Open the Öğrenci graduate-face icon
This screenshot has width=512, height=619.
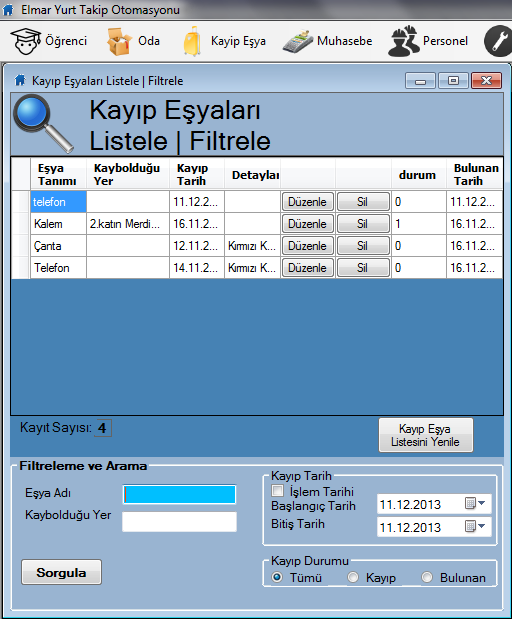click(x=26, y=41)
